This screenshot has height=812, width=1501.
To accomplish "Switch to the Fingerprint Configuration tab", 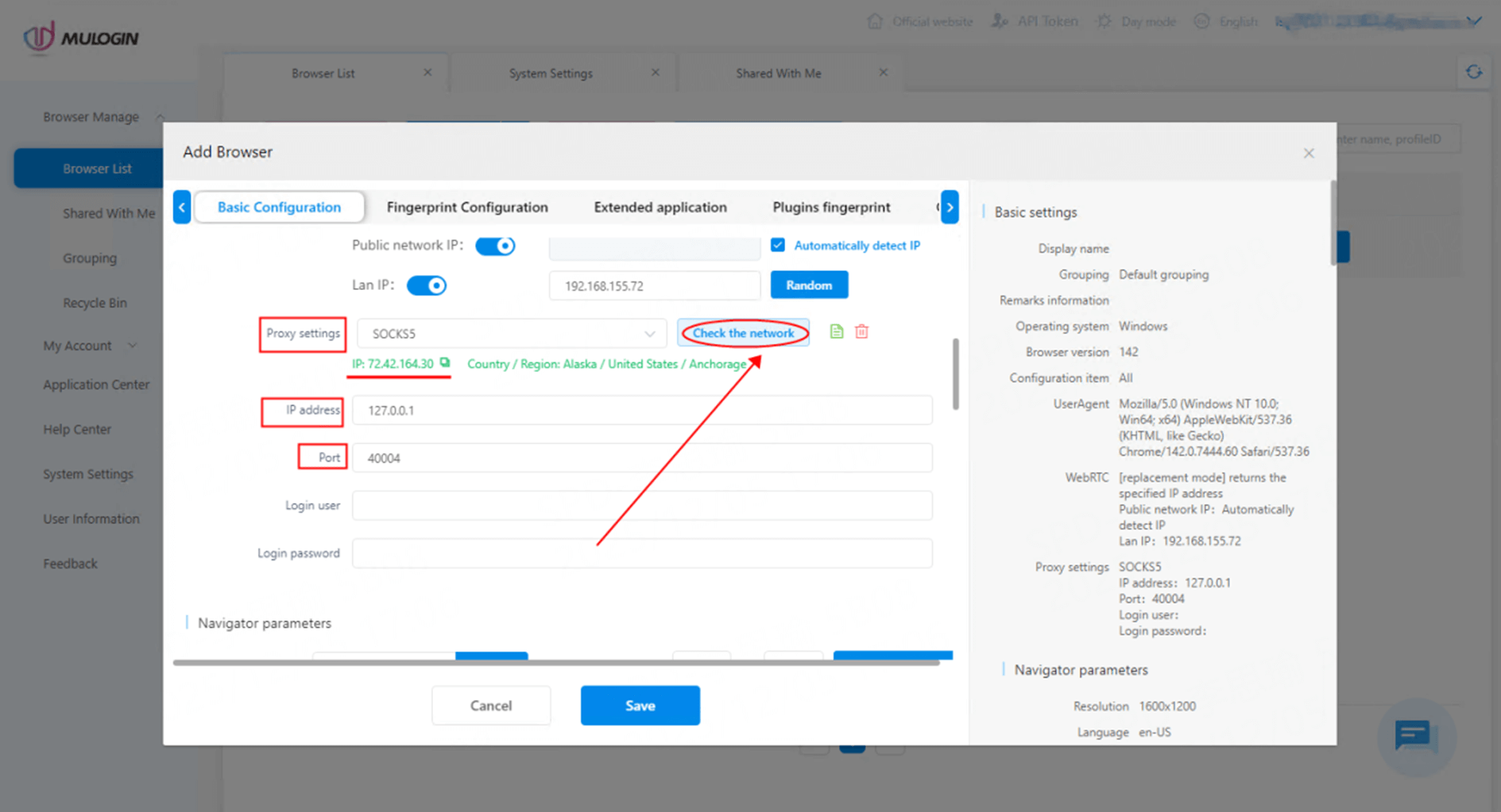I will pos(467,207).
